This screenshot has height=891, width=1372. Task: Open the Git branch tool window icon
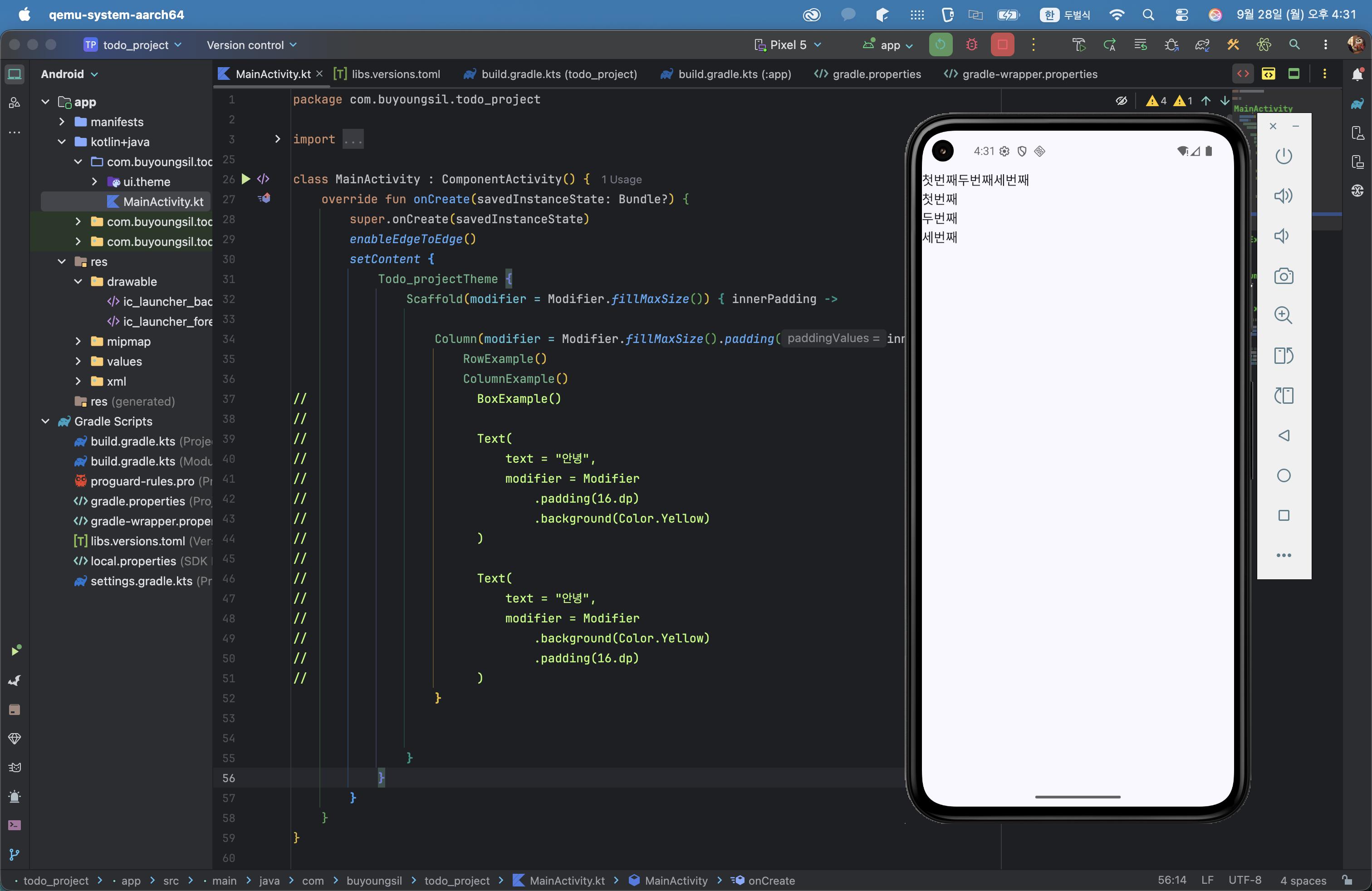click(15, 854)
